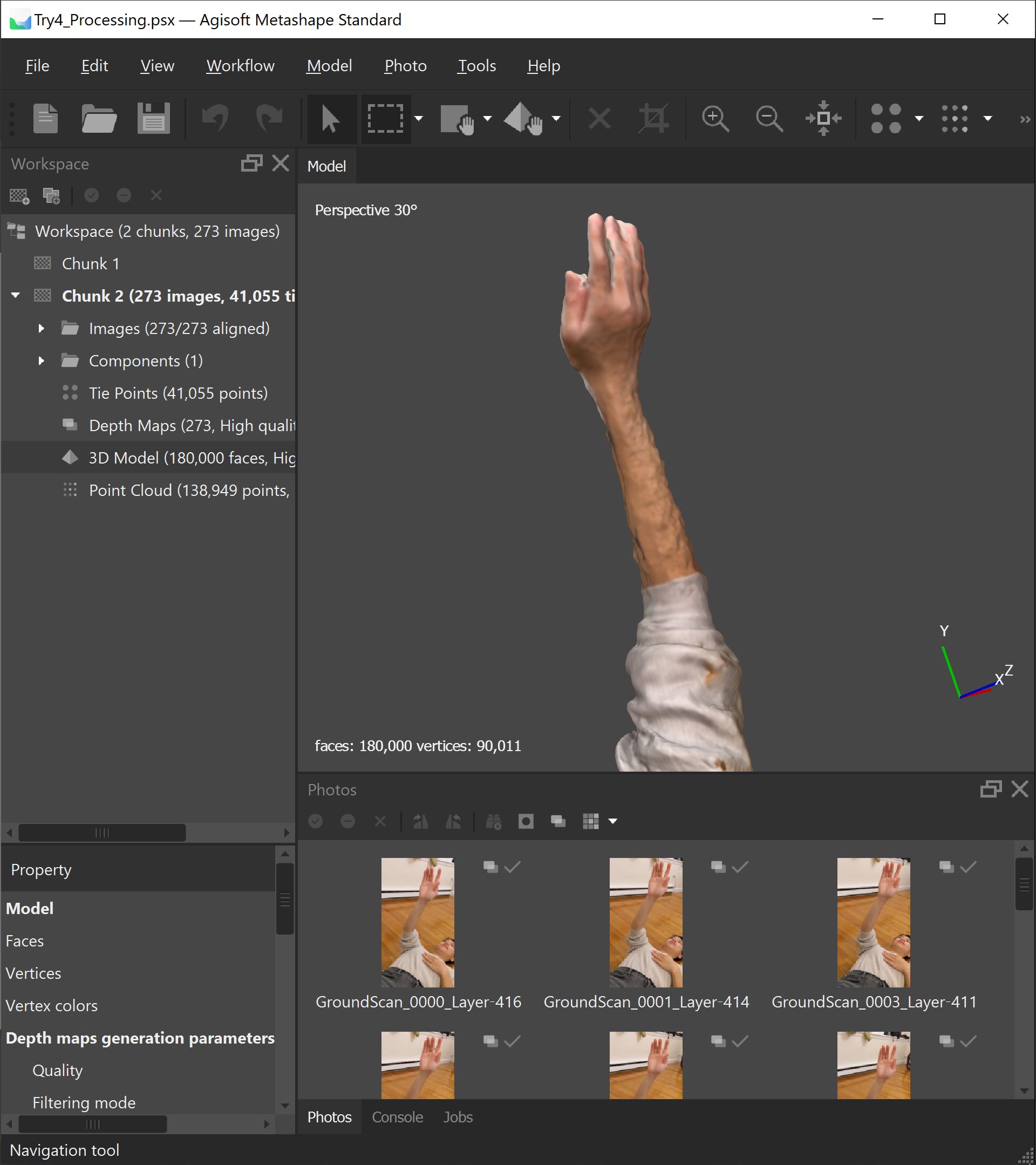Show point cloud view icon
The height and width of the screenshot is (1165, 1036).
(955, 119)
